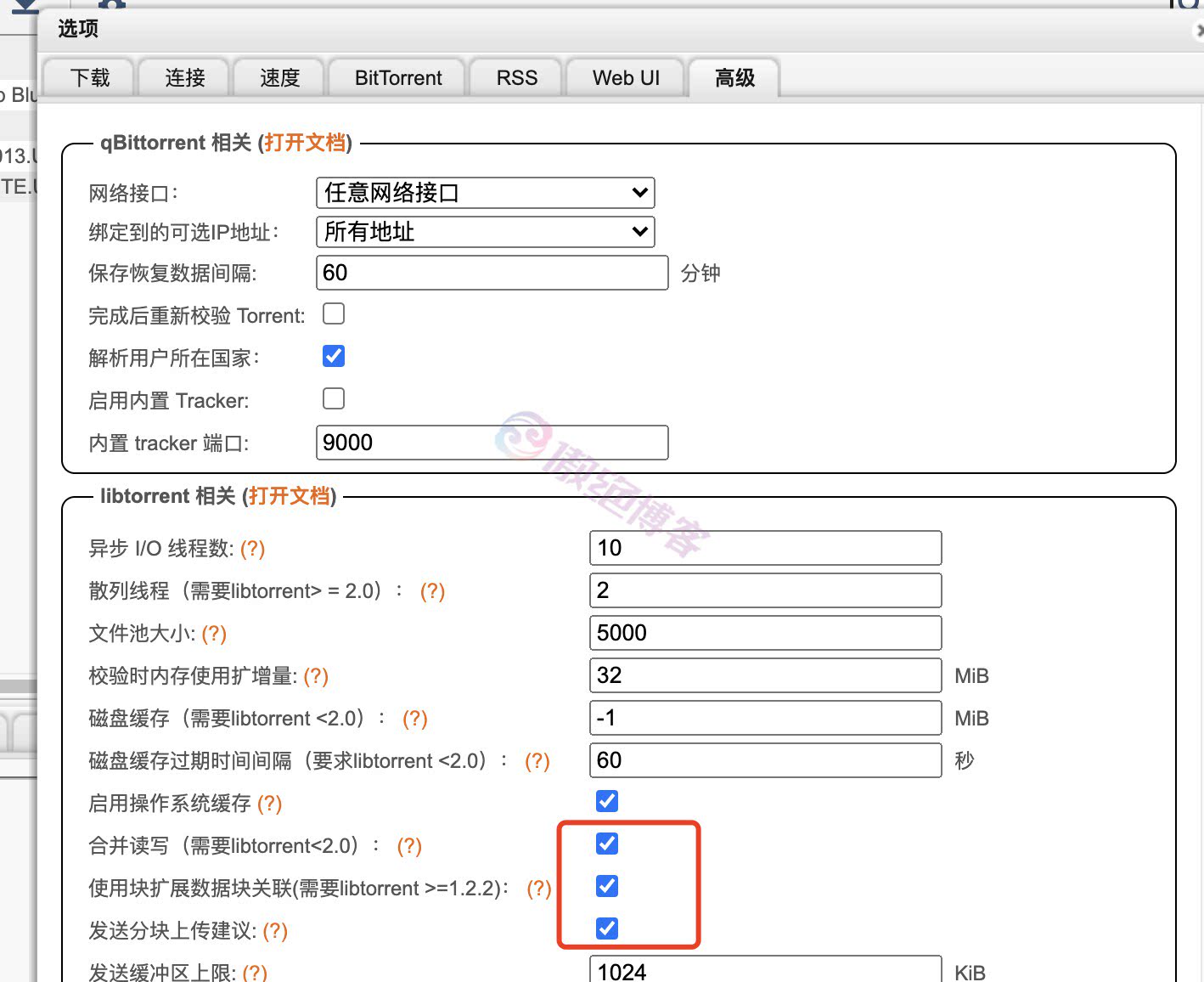This screenshot has height=982, width=1204.
Task: Open qBittorrent 相关 打开文档 link
Action: pyautogui.click(x=303, y=143)
